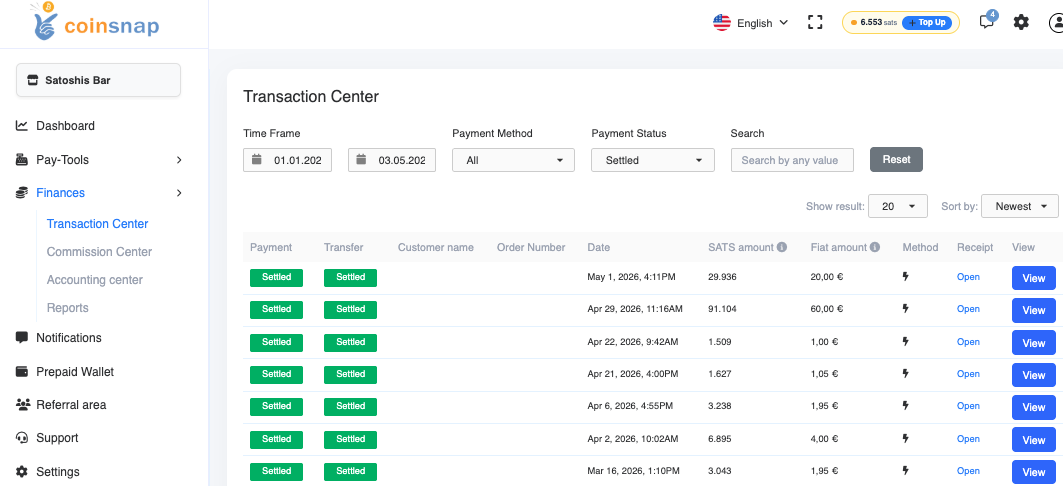Open the settings gear in header
The height and width of the screenshot is (486, 1063).
[1021, 22]
